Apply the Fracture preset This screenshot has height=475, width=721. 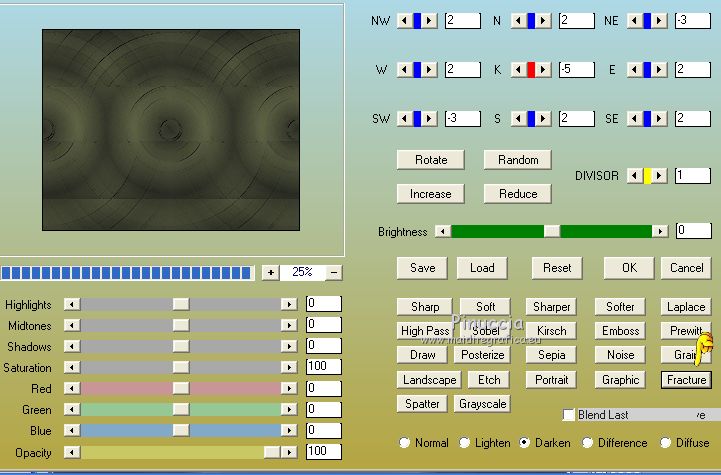tap(686, 380)
